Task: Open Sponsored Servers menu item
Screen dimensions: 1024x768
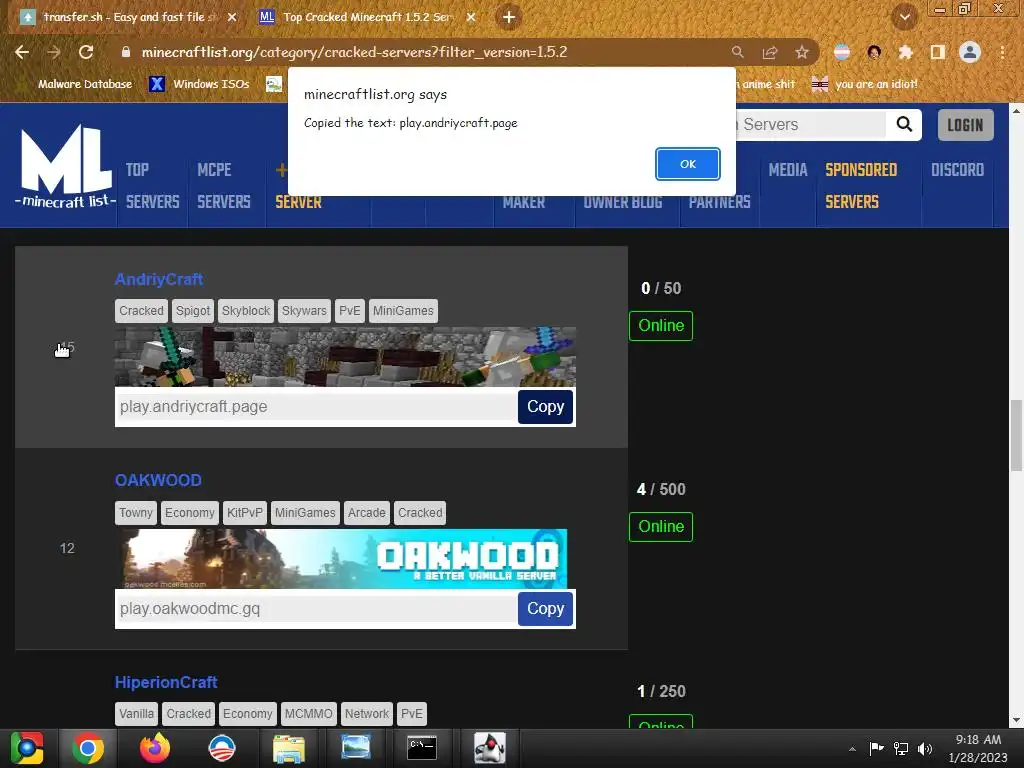Action: tap(861, 185)
